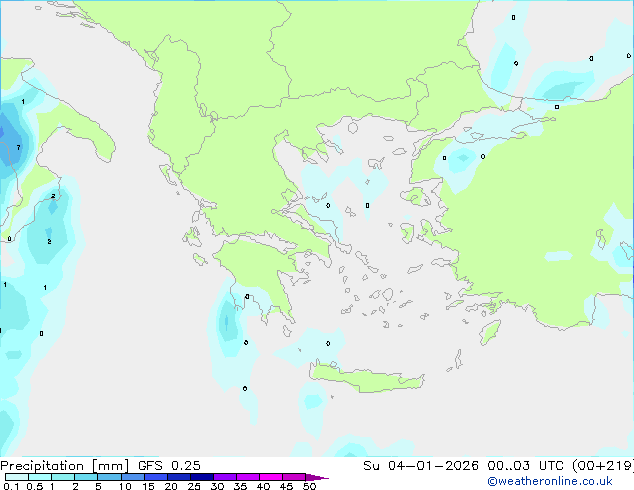Click the '0.1' legend scale label
The width and height of the screenshot is (634, 490).
pos(11,486)
